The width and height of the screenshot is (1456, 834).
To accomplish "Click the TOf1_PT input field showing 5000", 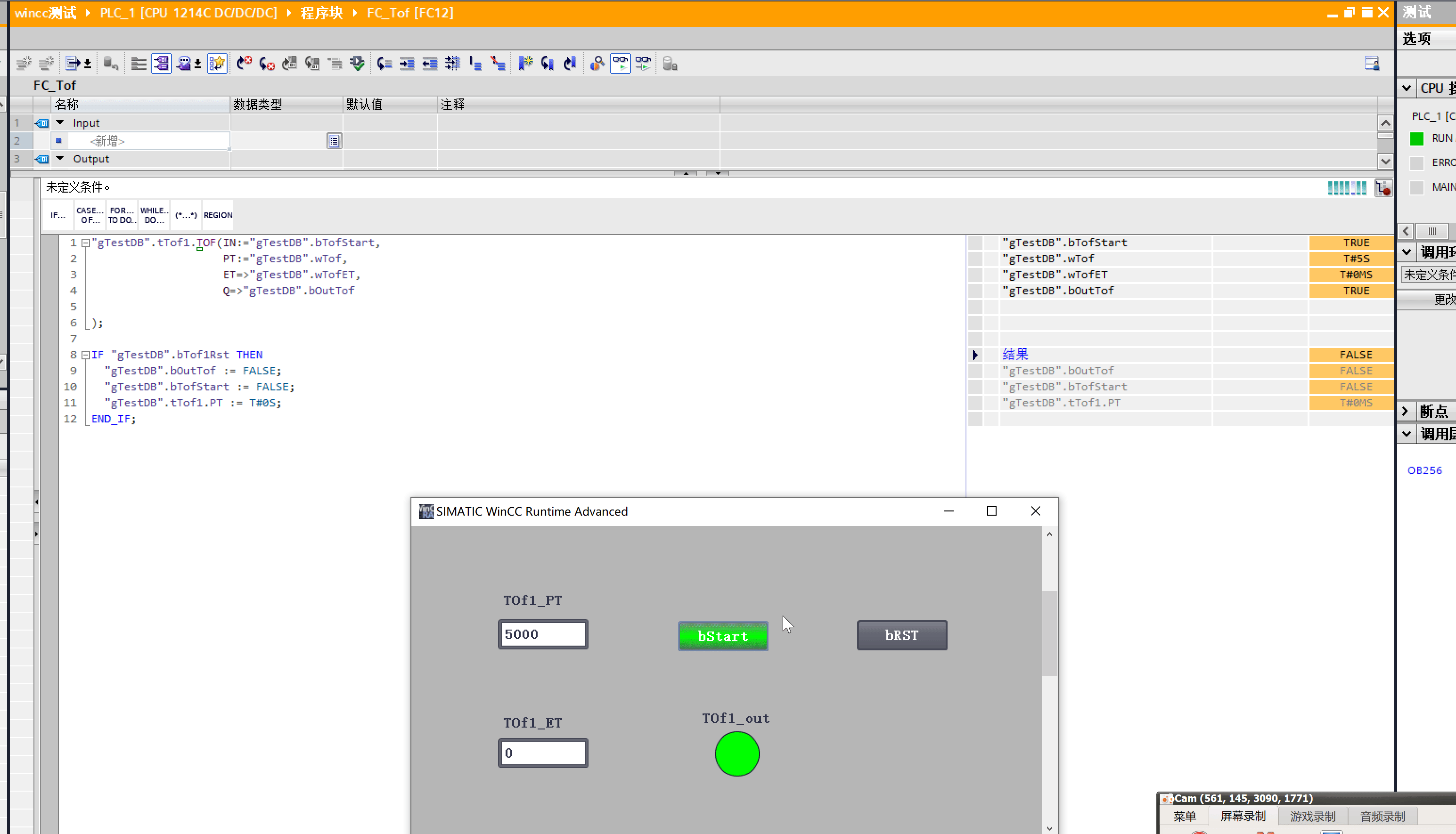I will pos(543,635).
